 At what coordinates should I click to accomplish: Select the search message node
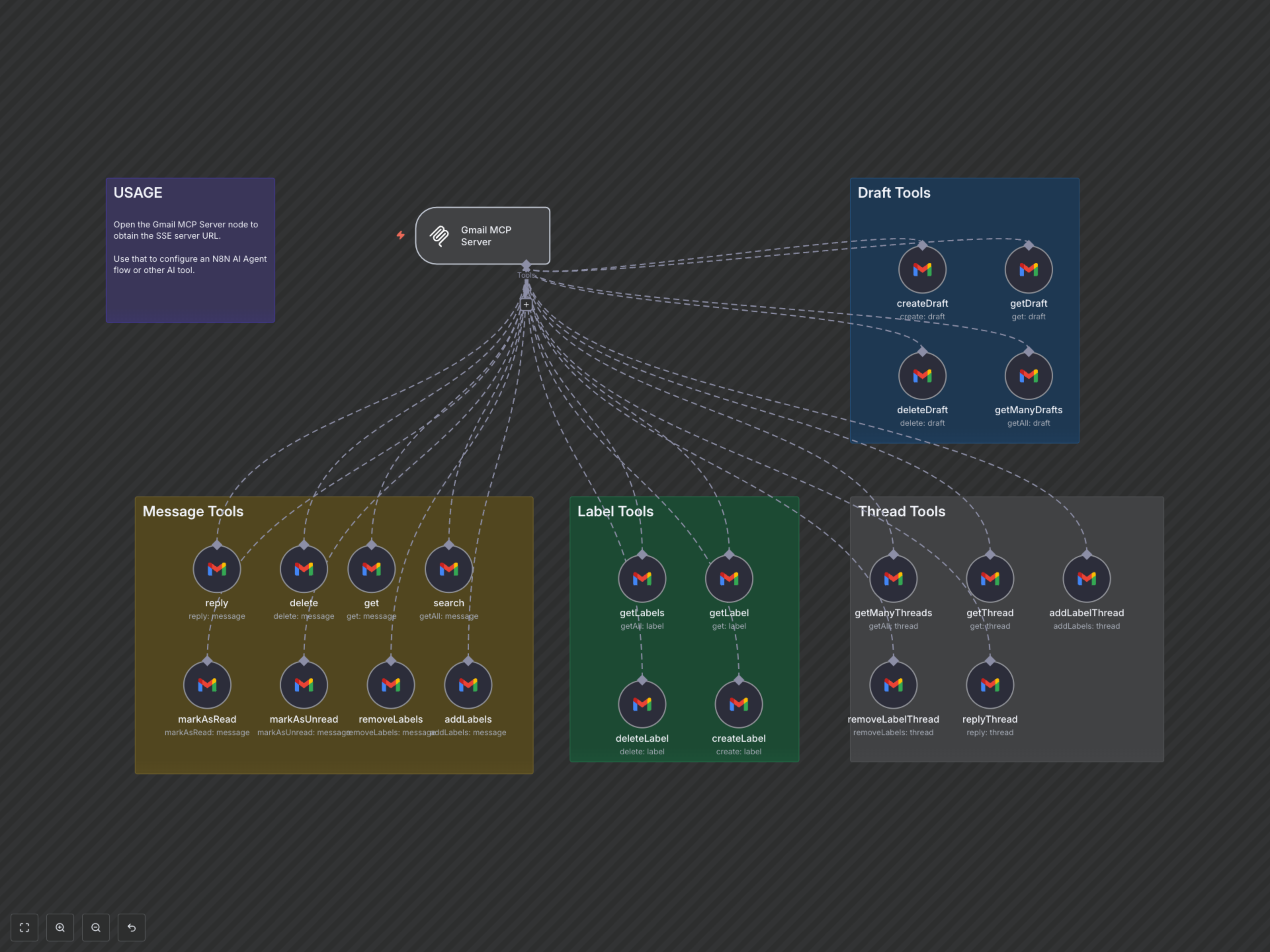(448, 569)
